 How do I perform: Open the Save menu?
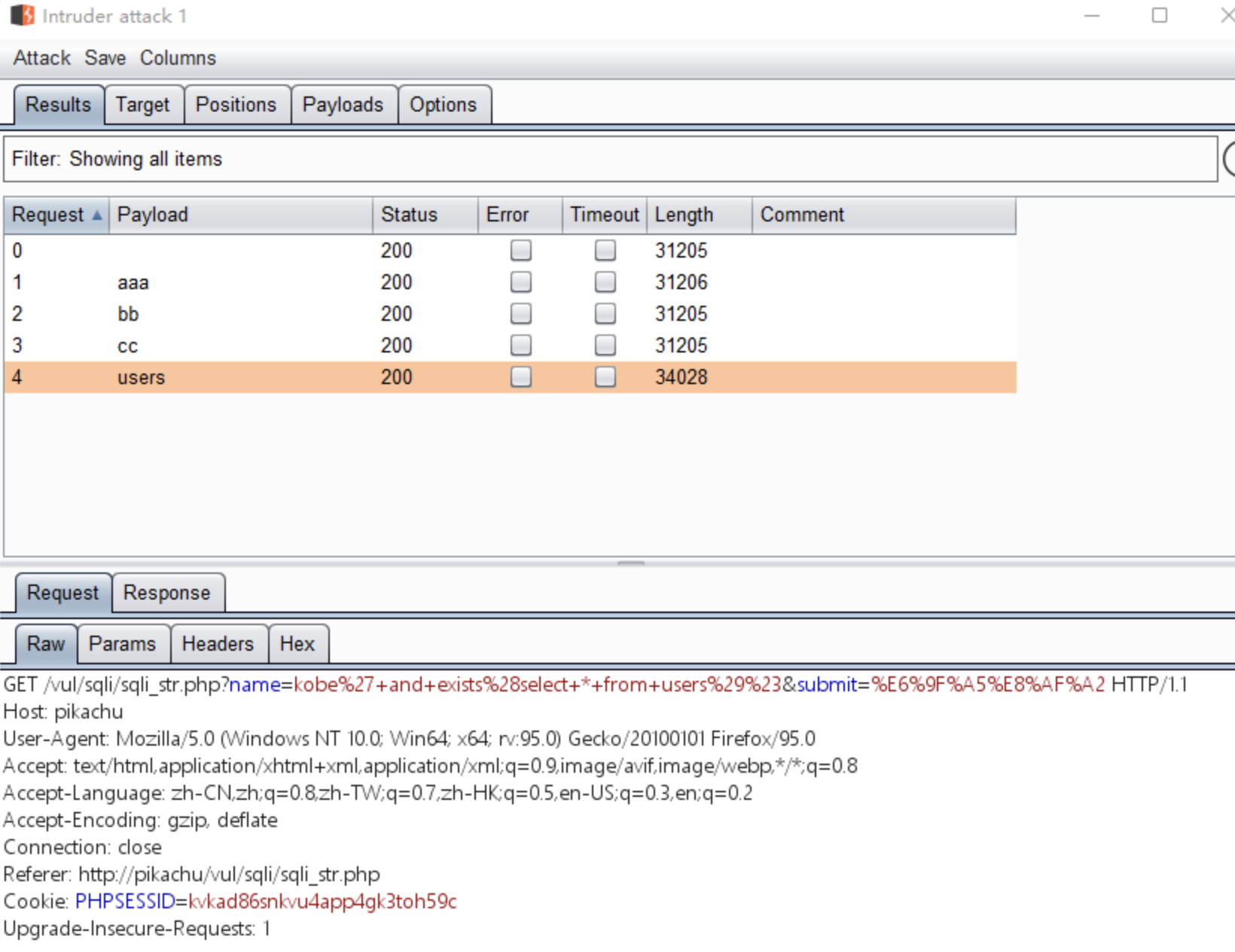pyautogui.click(x=105, y=58)
